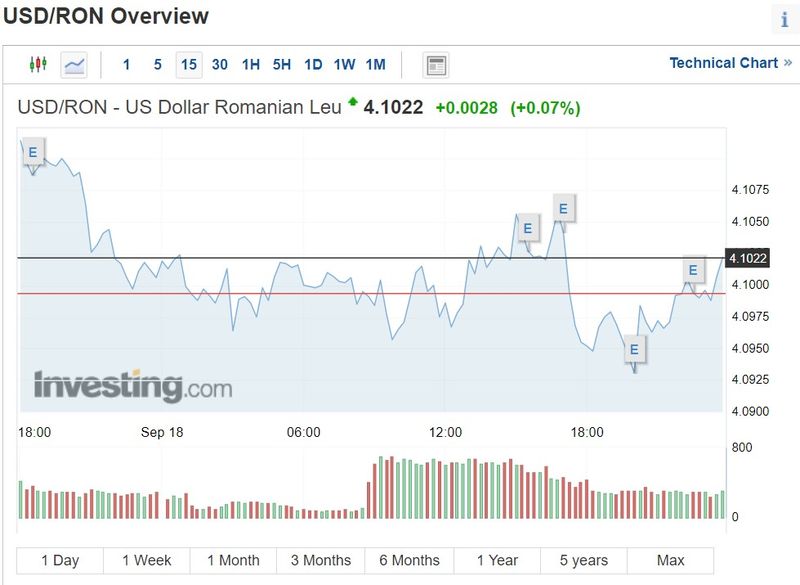
Task: Click the info icon beside the overview title
Action: tap(783, 20)
